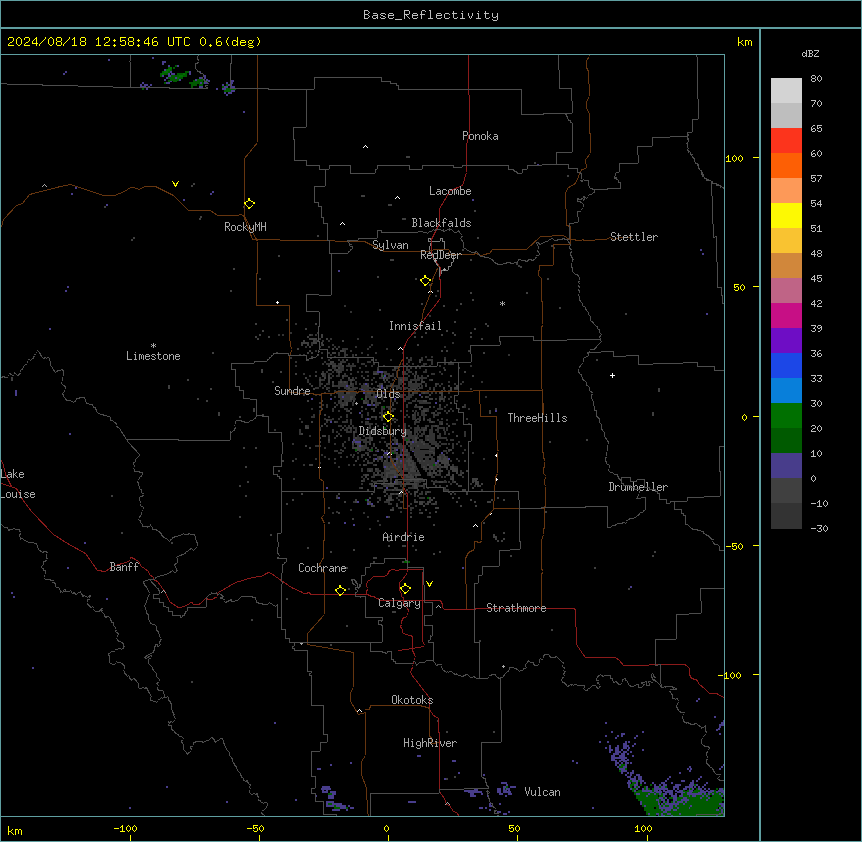The width and height of the screenshot is (862, 842).
Task: Click the Base_Reflectivity title text
Action: click(x=431, y=15)
